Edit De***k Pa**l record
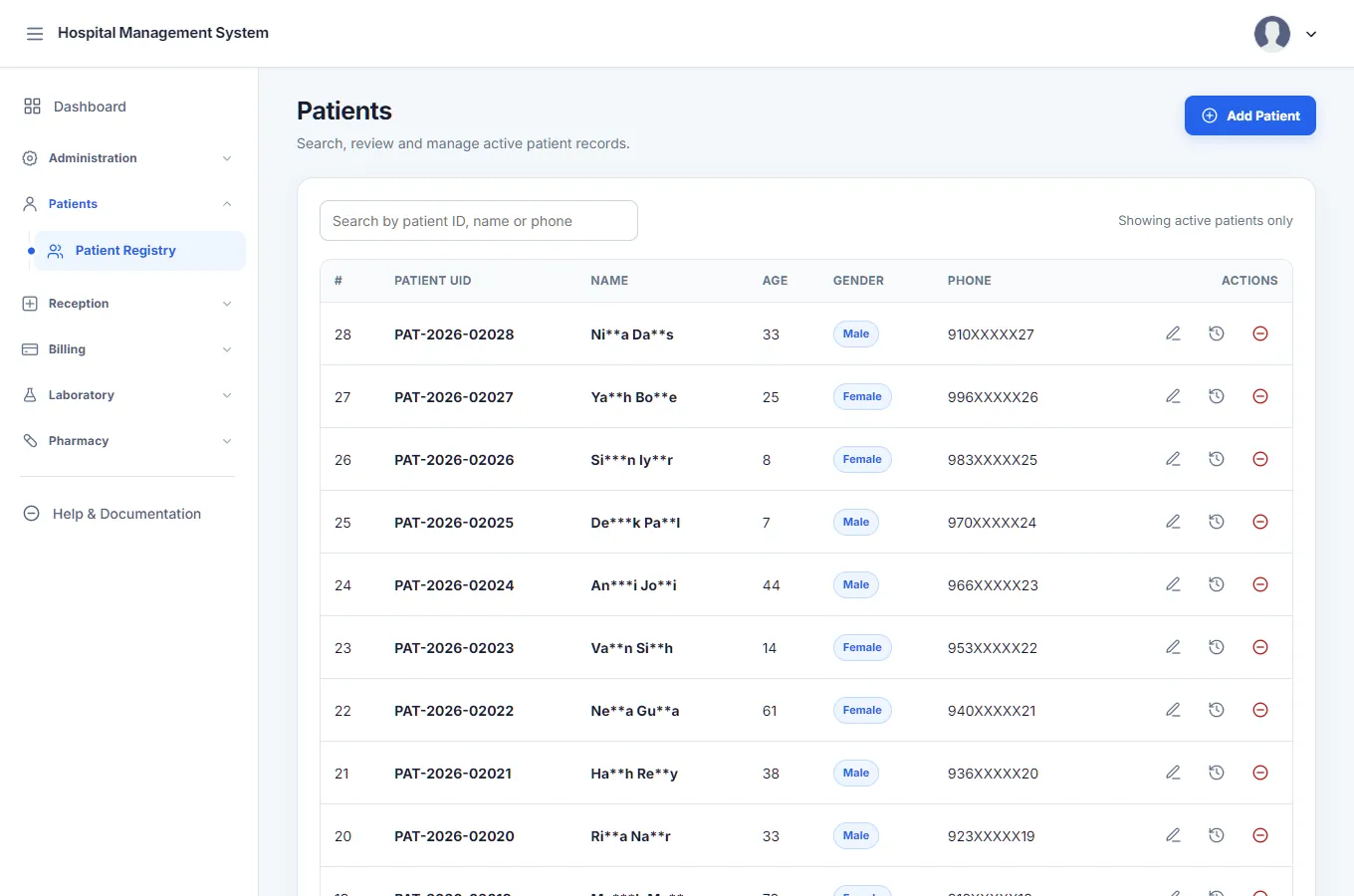Image resolution: width=1354 pixels, height=896 pixels. click(x=1173, y=522)
